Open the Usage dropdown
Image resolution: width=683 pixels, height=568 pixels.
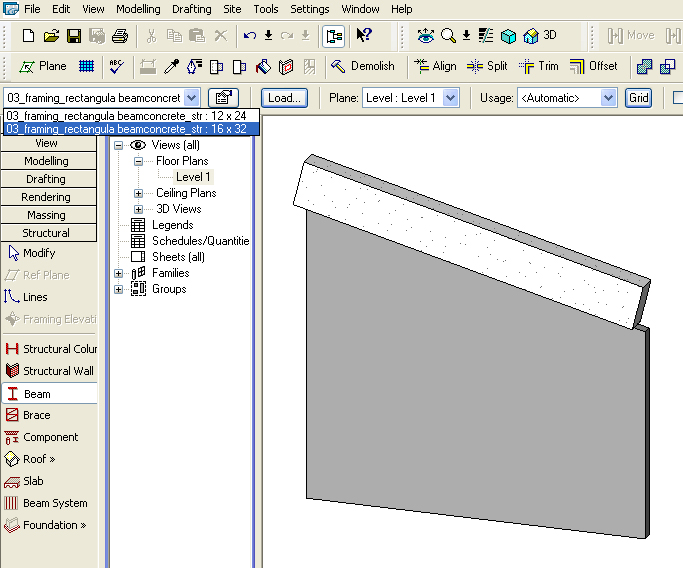[608, 98]
